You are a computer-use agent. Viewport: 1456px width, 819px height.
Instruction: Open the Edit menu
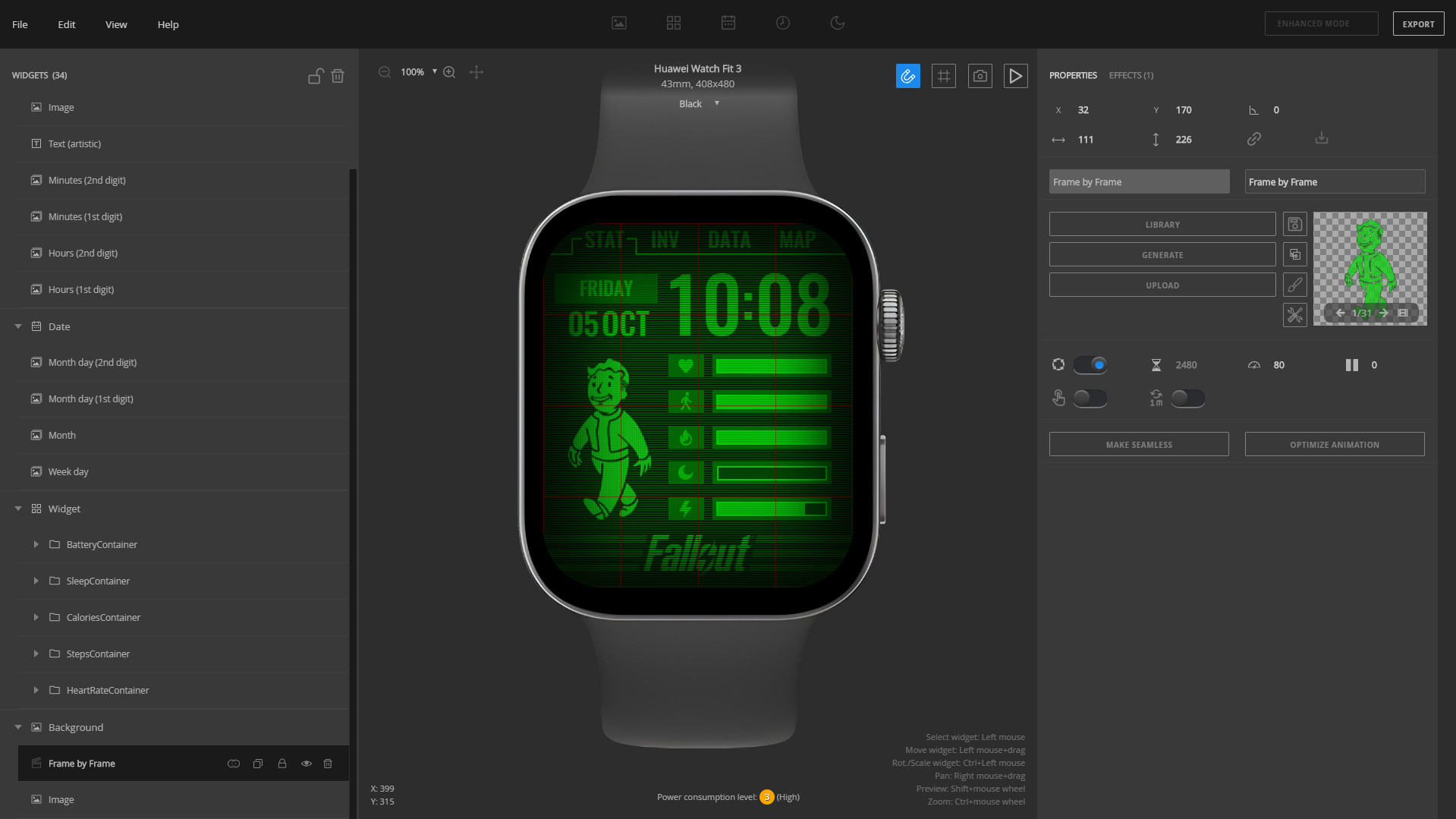[x=67, y=24]
